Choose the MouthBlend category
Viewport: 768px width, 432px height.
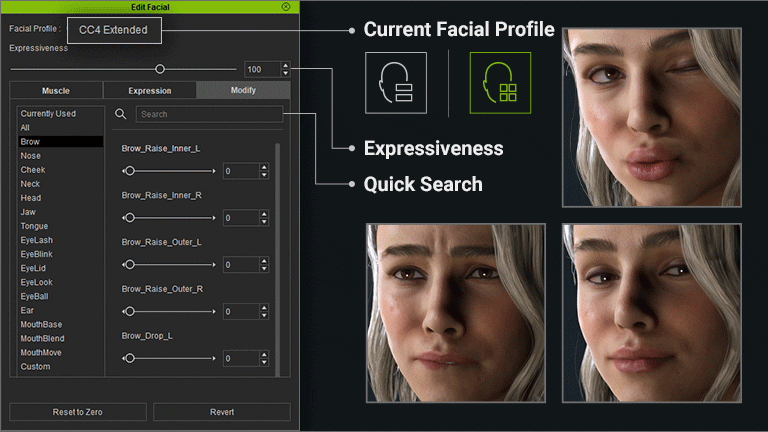coord(41,338)
